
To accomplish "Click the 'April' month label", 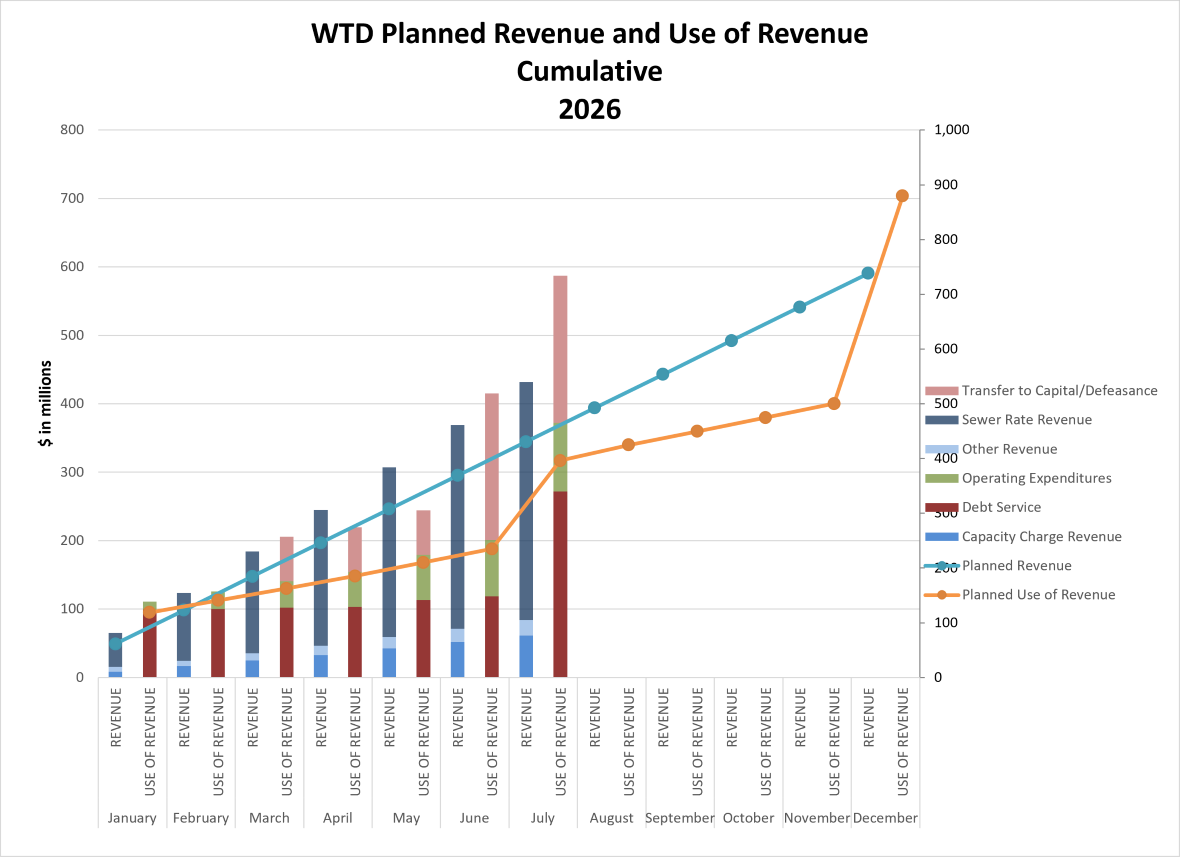I will click(x=337, y=818).
